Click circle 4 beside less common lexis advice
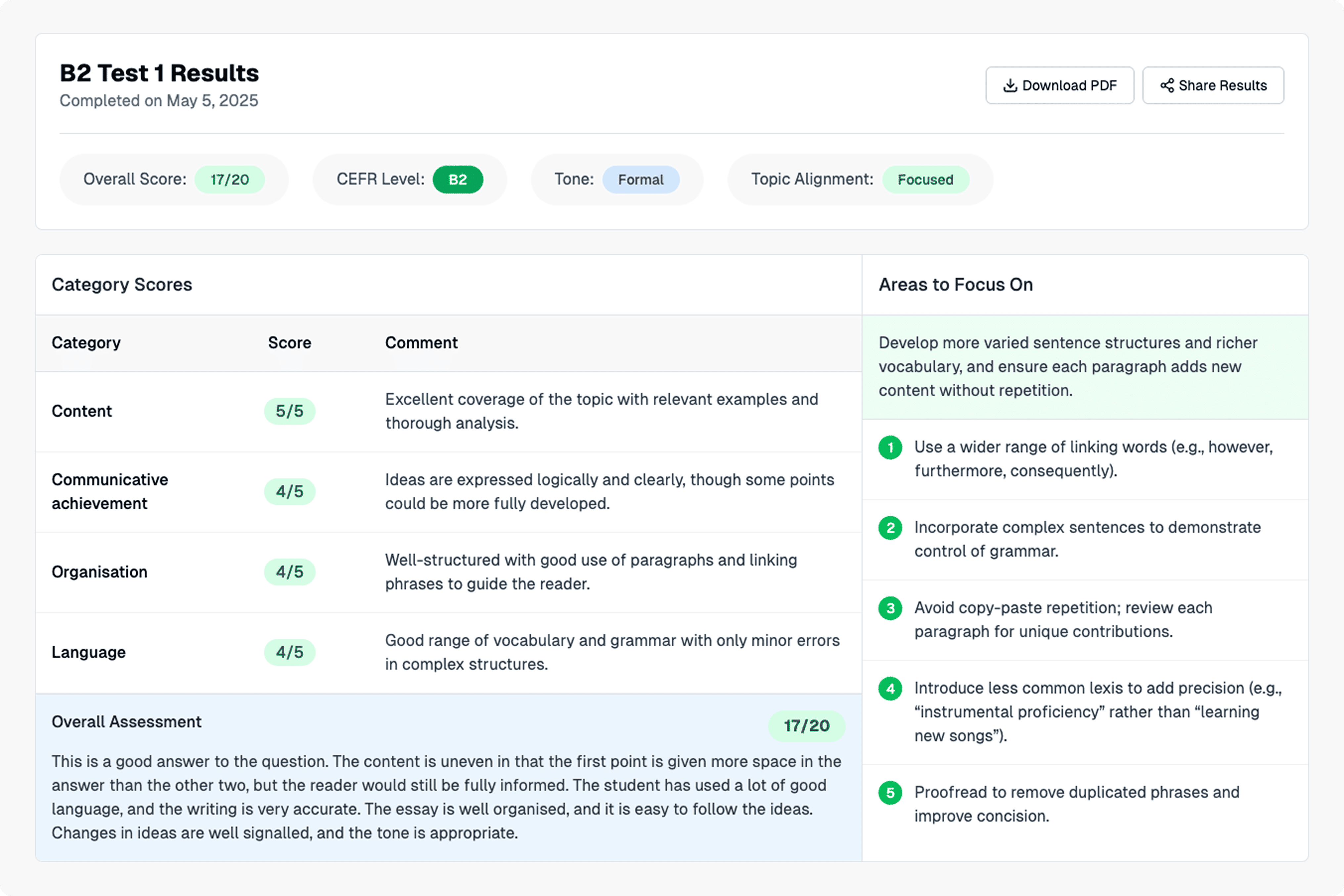This screenshot has height=896, width=1344. 890,689
